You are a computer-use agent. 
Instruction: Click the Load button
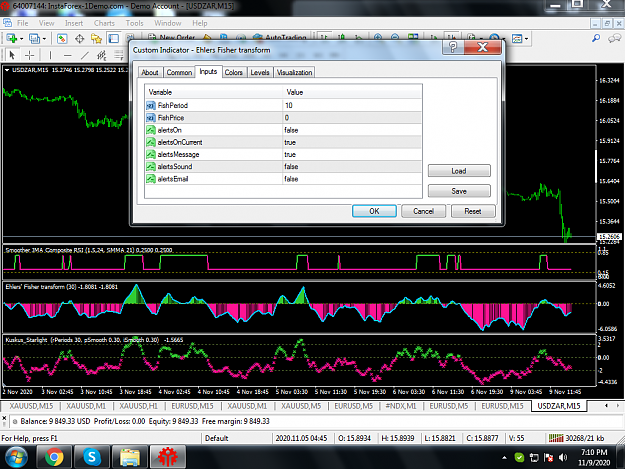tap(459, 171)
